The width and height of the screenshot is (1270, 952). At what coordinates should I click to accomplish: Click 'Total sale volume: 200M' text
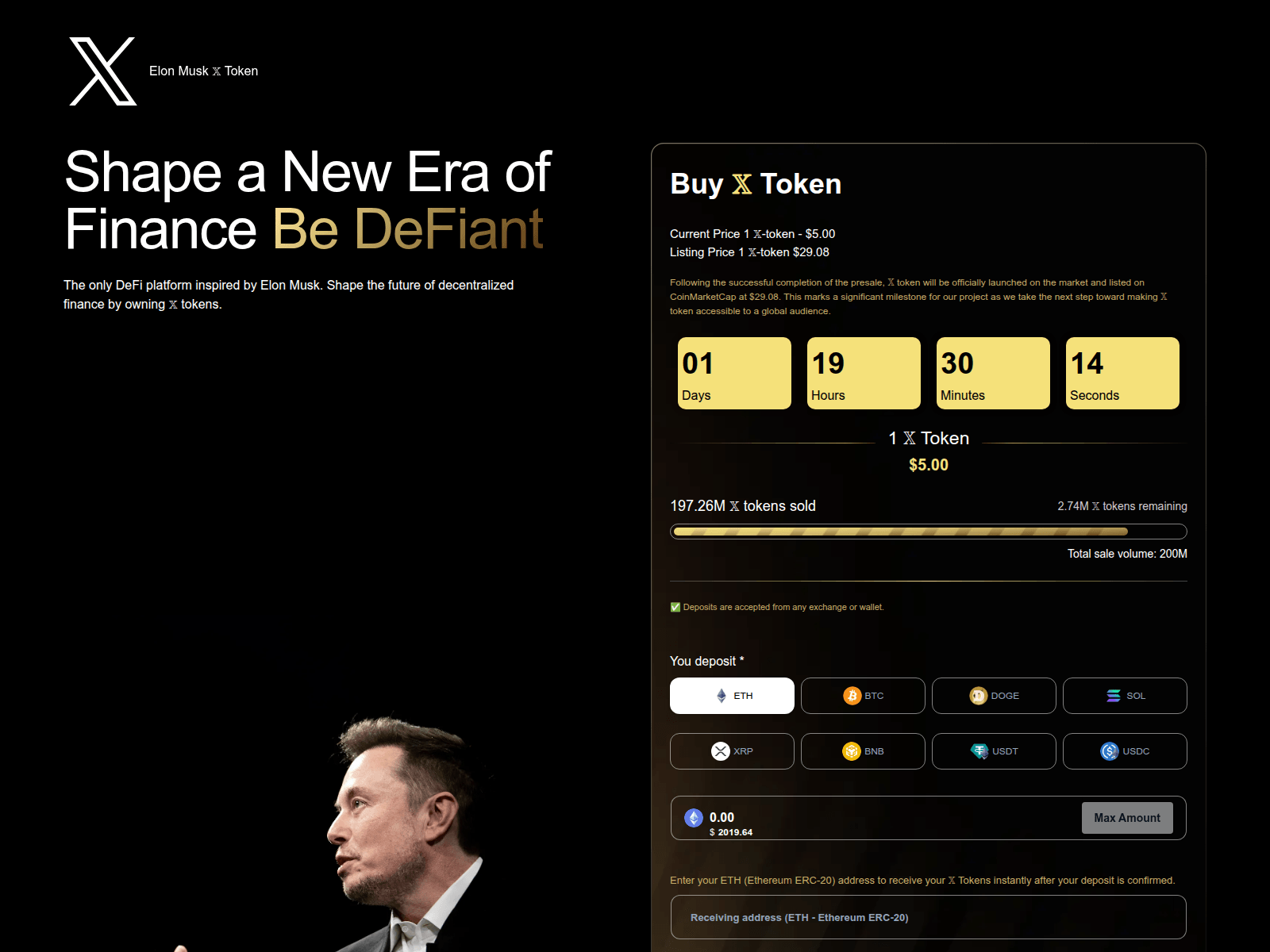[x=1127, y=554]
